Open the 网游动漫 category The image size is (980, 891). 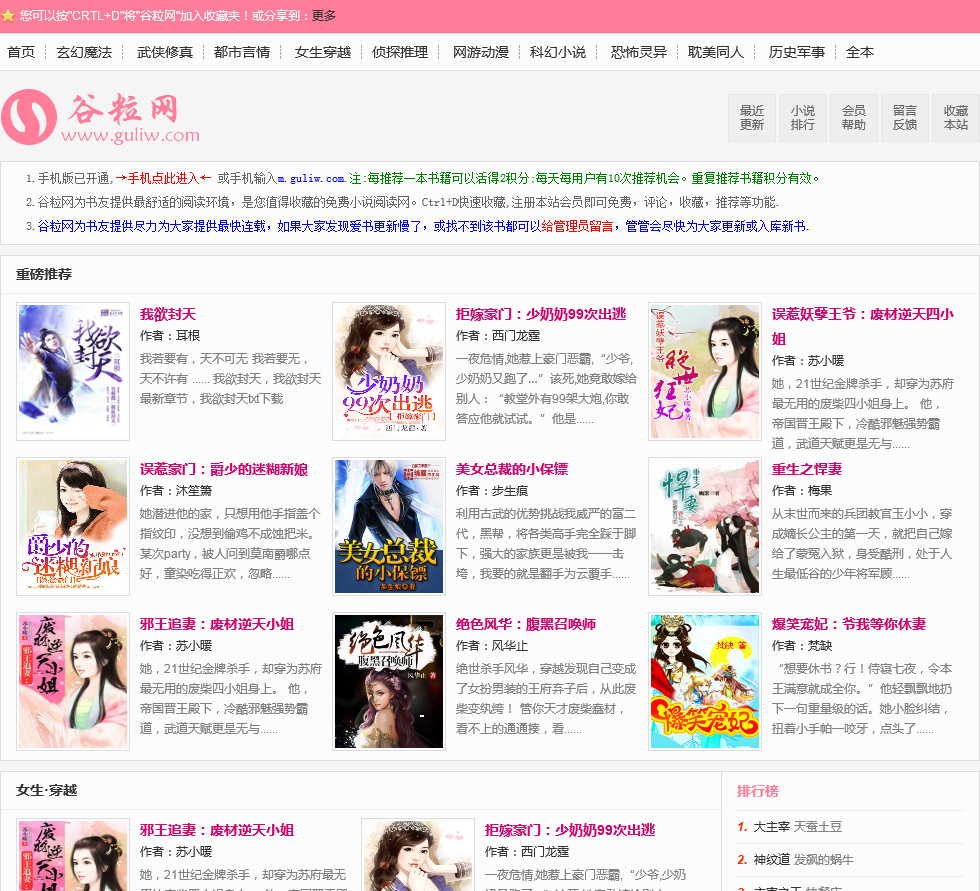click(x=481, y=52)
